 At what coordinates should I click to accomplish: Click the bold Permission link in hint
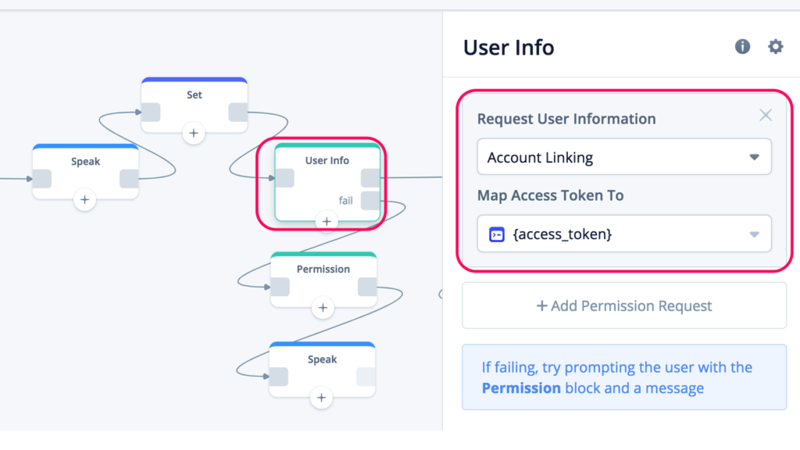pos(521,388)
